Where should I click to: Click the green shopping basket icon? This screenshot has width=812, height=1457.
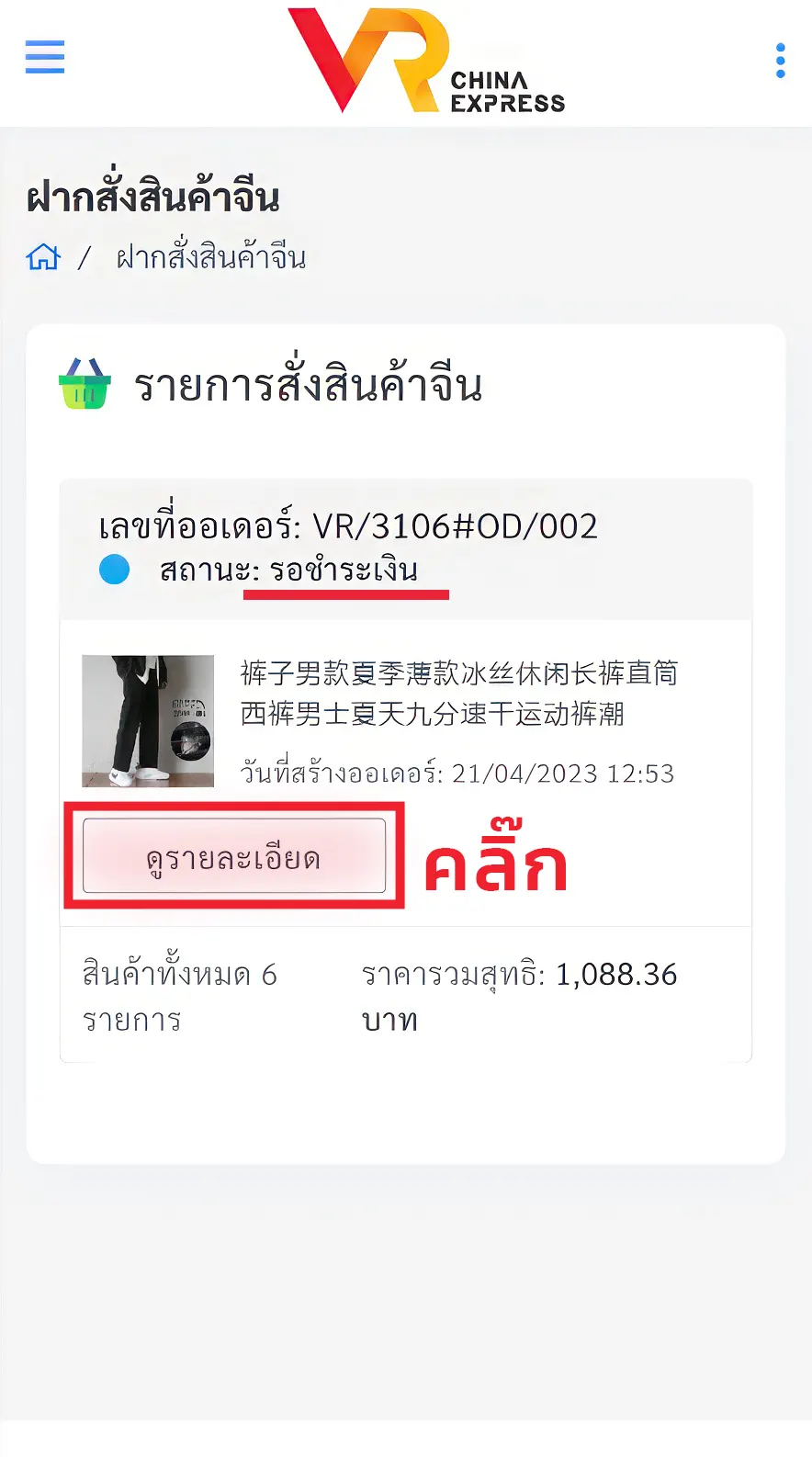(x=85, y=383)
